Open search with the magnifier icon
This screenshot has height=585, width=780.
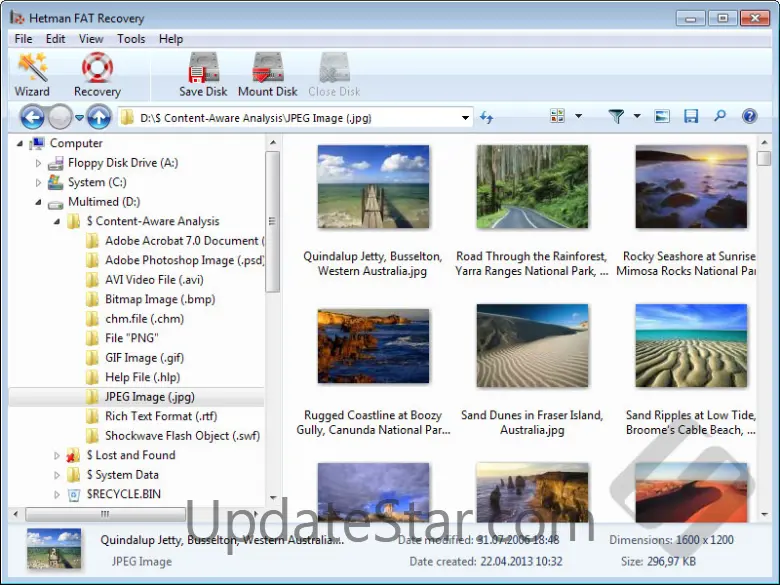pyautogui.click(x=719, y=116)
